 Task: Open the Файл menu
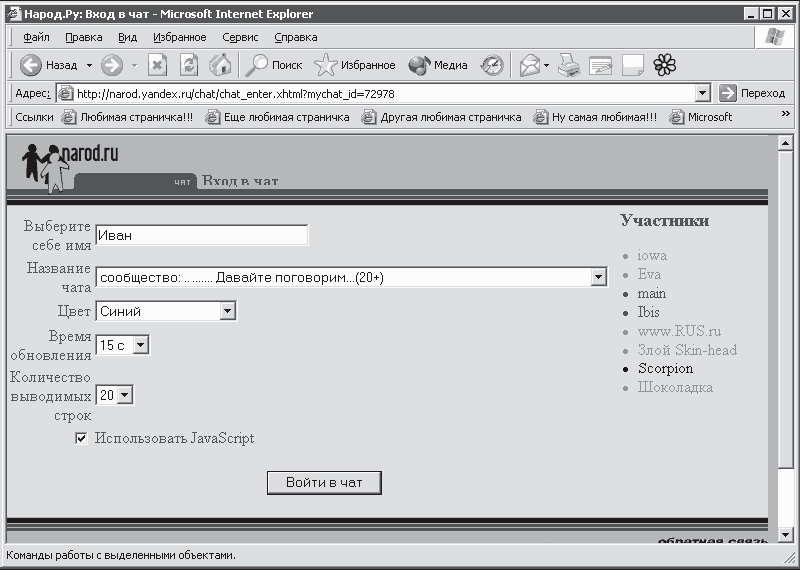pos(36,37)
